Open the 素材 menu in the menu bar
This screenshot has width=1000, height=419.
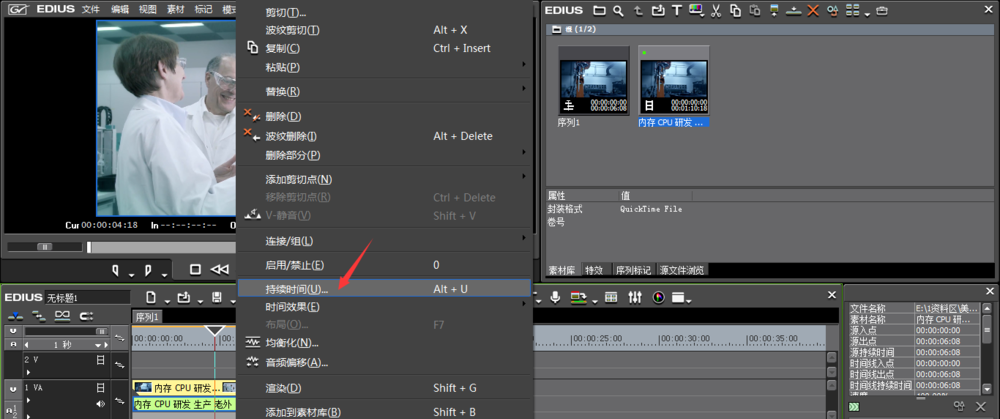[x=175, y=10]
